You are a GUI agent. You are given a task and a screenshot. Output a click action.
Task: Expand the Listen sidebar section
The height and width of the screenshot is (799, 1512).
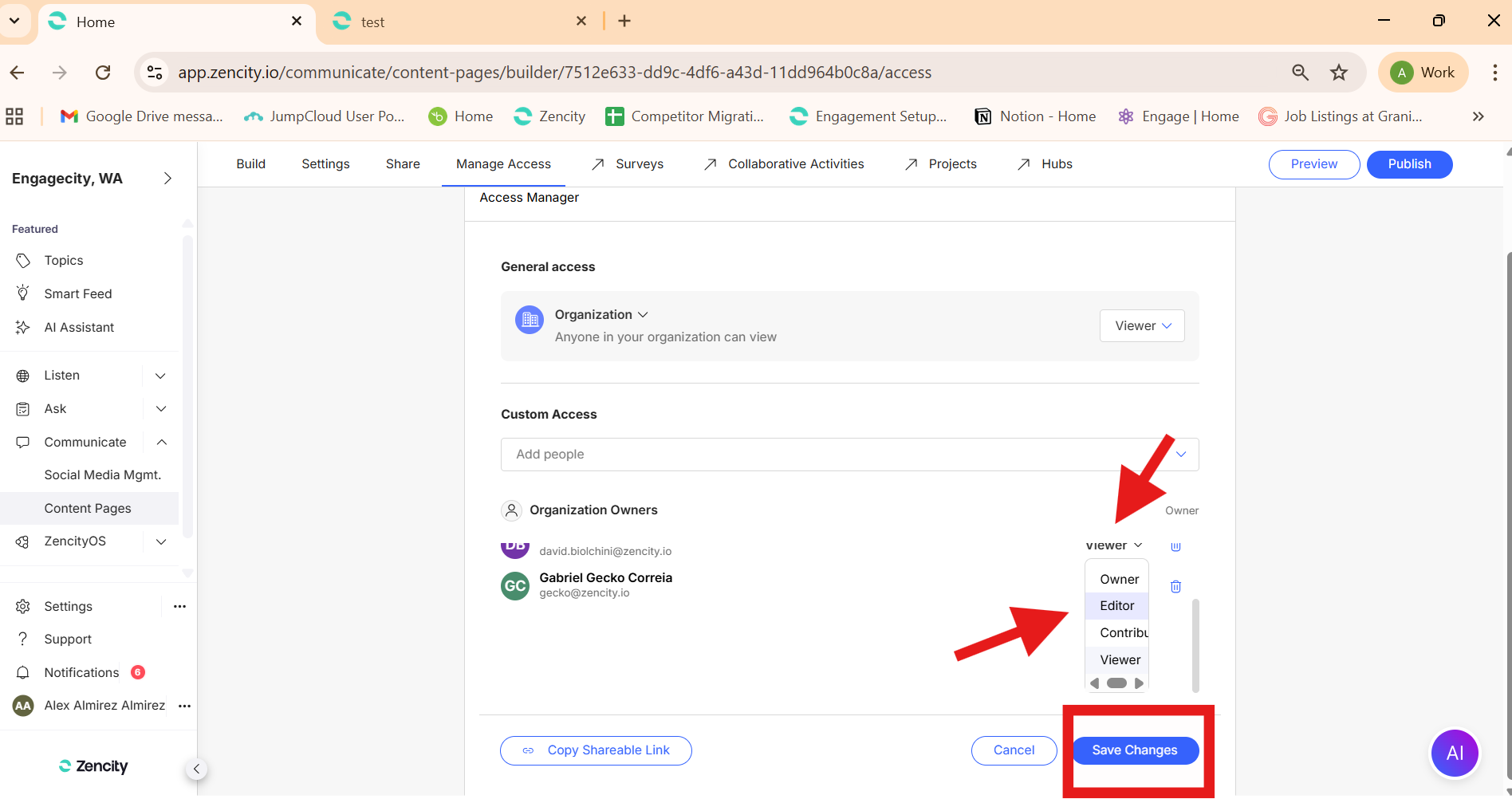[x=160, y=376]
